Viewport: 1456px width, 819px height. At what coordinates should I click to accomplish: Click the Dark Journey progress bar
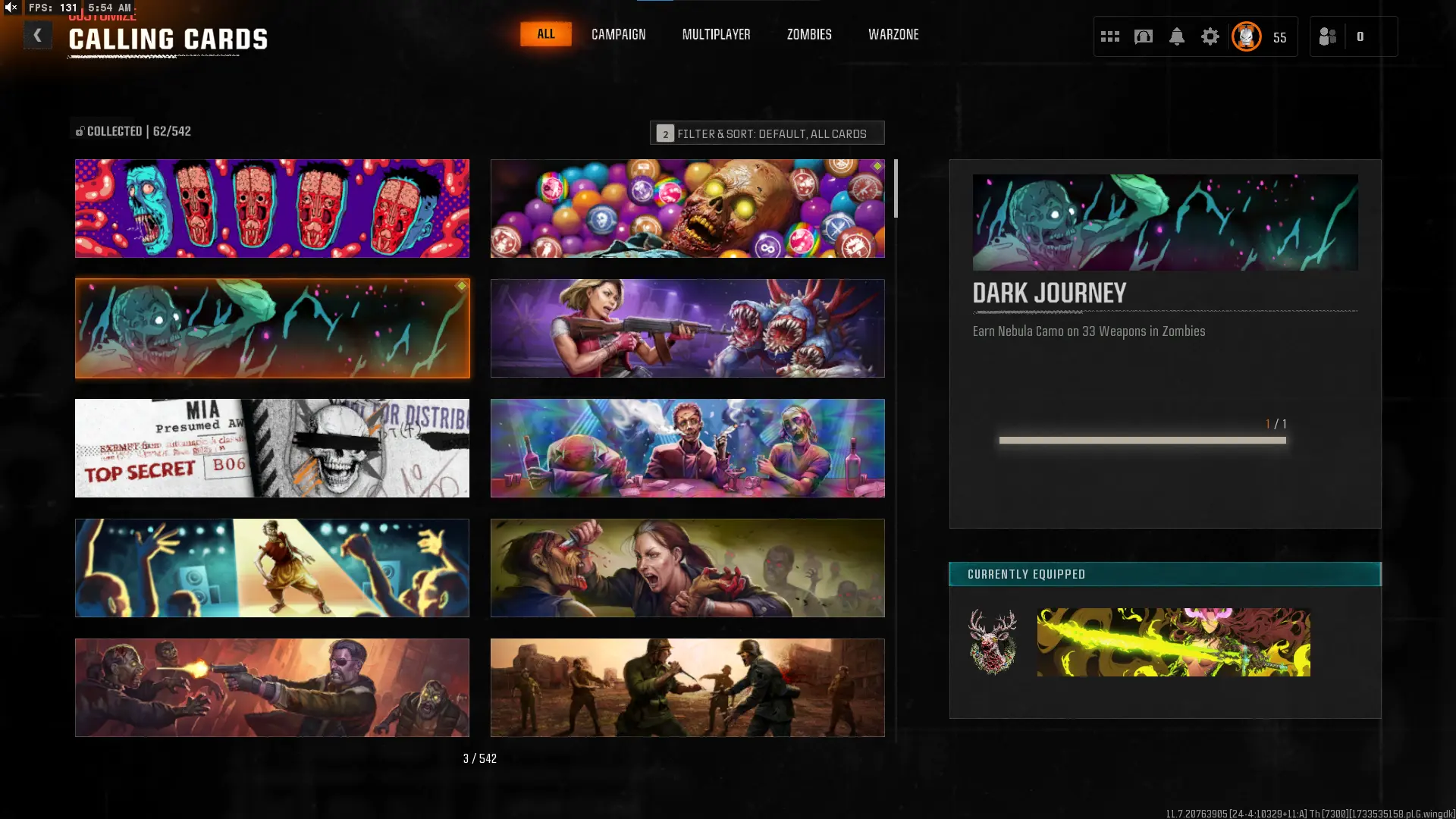click(1142, 440)
